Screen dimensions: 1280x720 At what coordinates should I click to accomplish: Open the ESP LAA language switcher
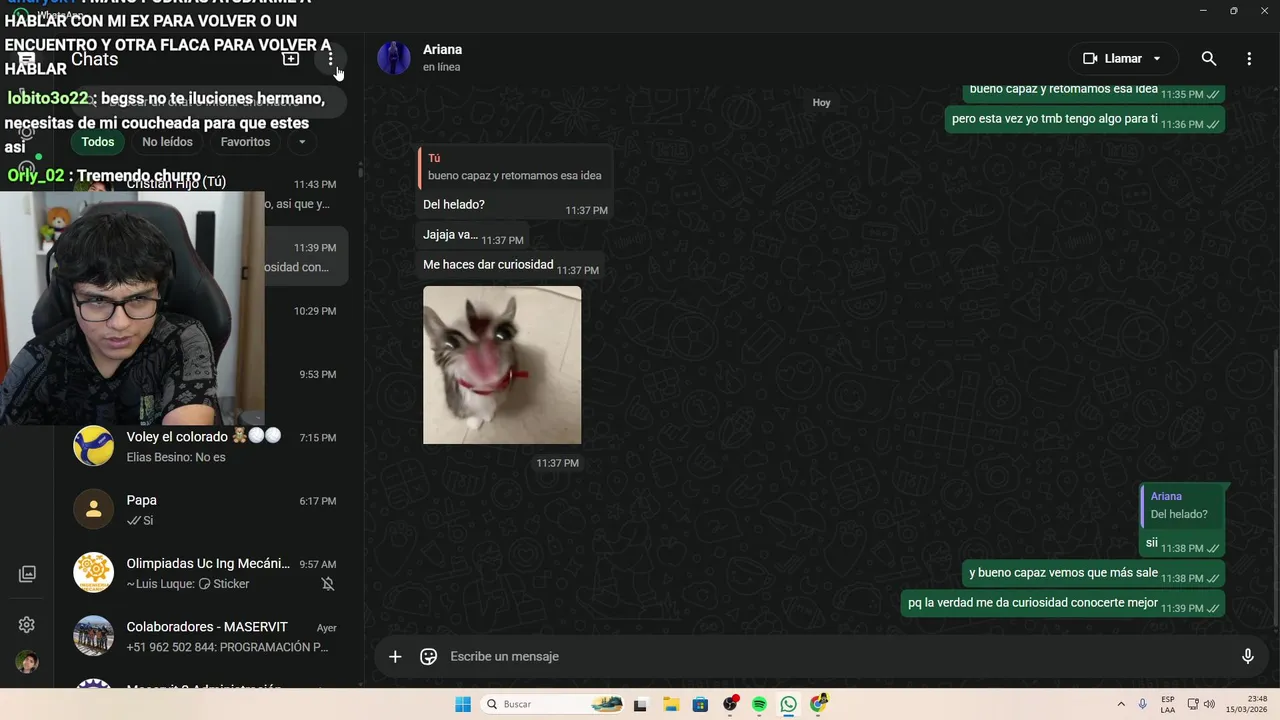tap(1168, 704)
